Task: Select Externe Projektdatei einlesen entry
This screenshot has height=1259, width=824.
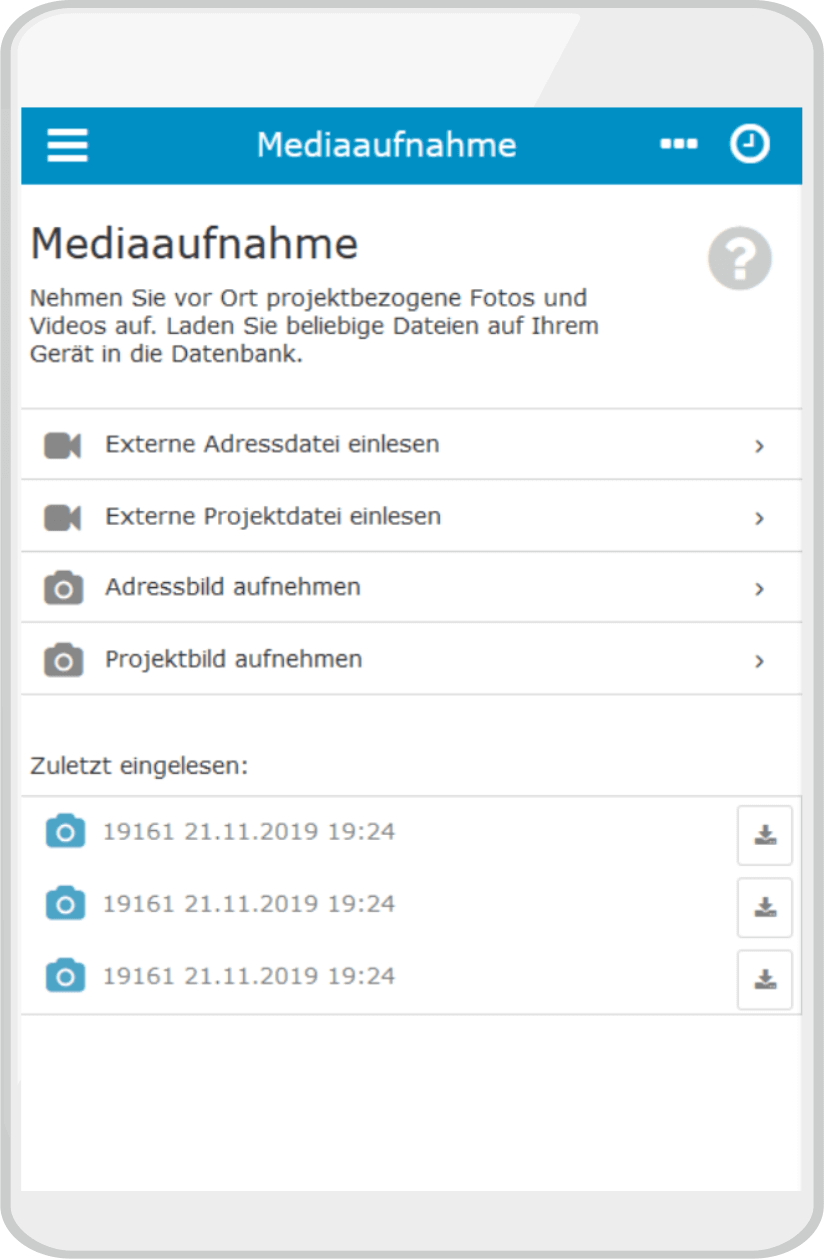Action: coord(411,516)
